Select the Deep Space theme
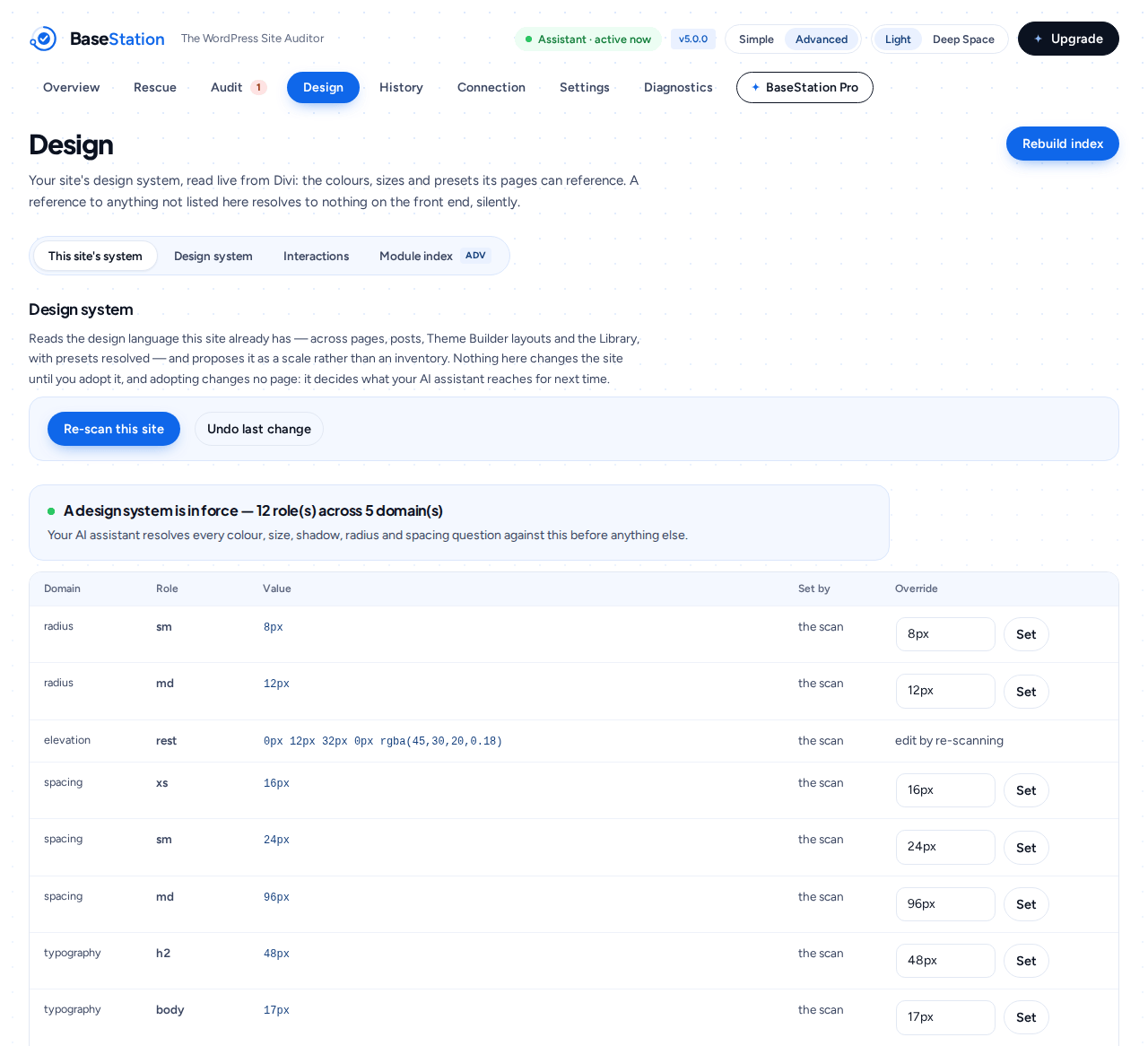Screen dimensions: 1148x1046 [x=963, y=39]
